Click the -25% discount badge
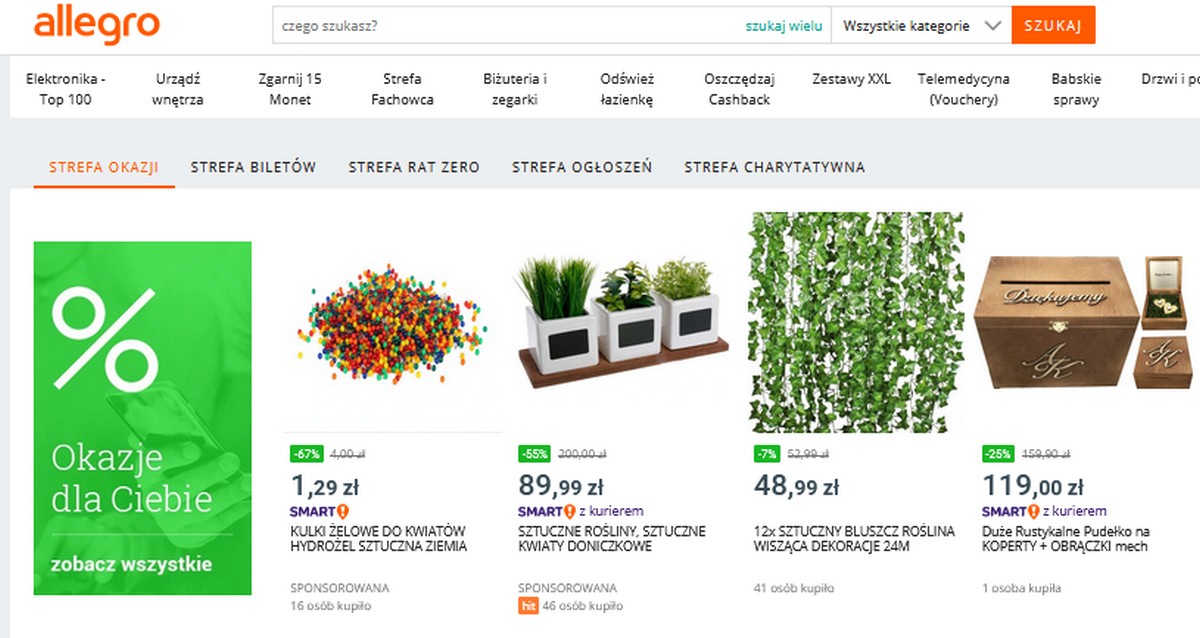 999,454
